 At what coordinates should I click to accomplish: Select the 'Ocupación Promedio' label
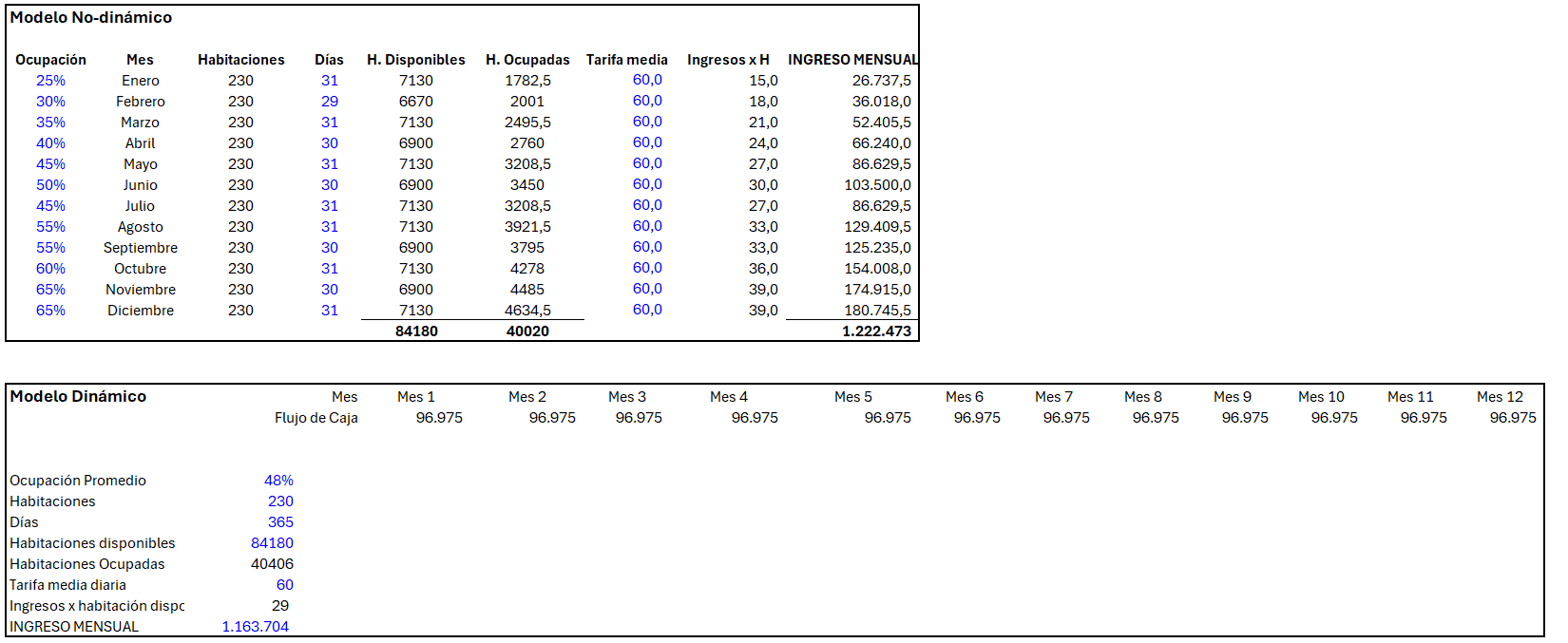tap(78, 481)
